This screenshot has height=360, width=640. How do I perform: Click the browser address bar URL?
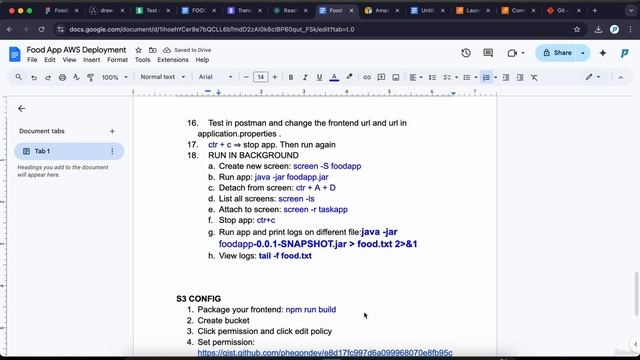coord(211,29)
